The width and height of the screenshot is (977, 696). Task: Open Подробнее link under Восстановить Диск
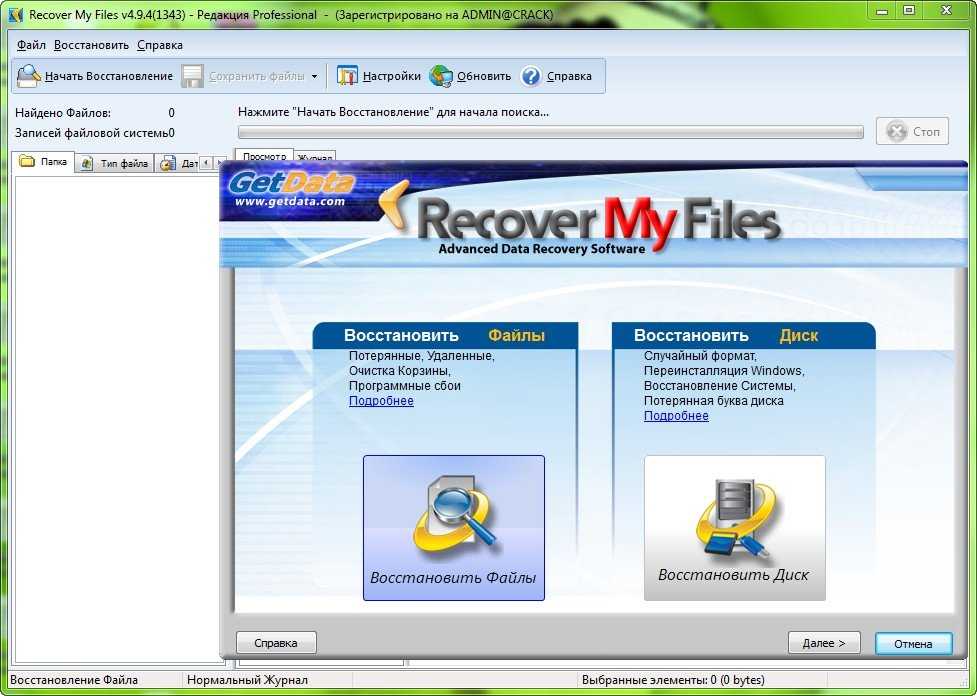pyautogui.click(x=676, y=416)
